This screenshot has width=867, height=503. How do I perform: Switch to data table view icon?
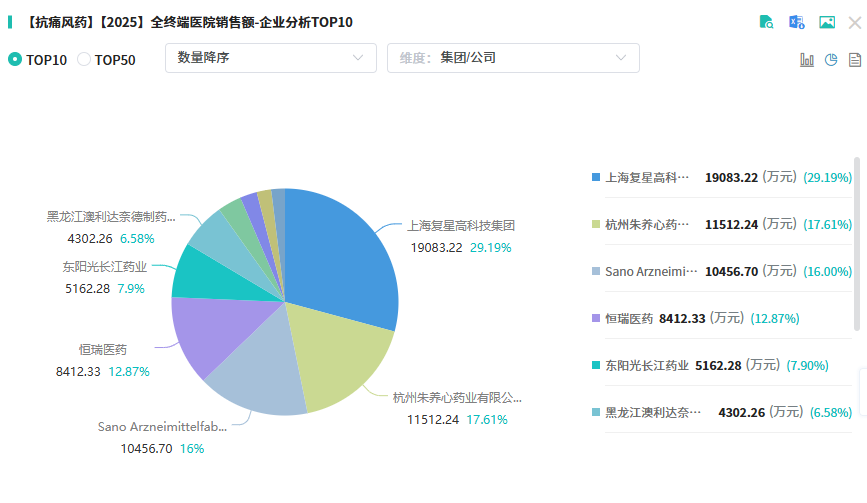855,60
